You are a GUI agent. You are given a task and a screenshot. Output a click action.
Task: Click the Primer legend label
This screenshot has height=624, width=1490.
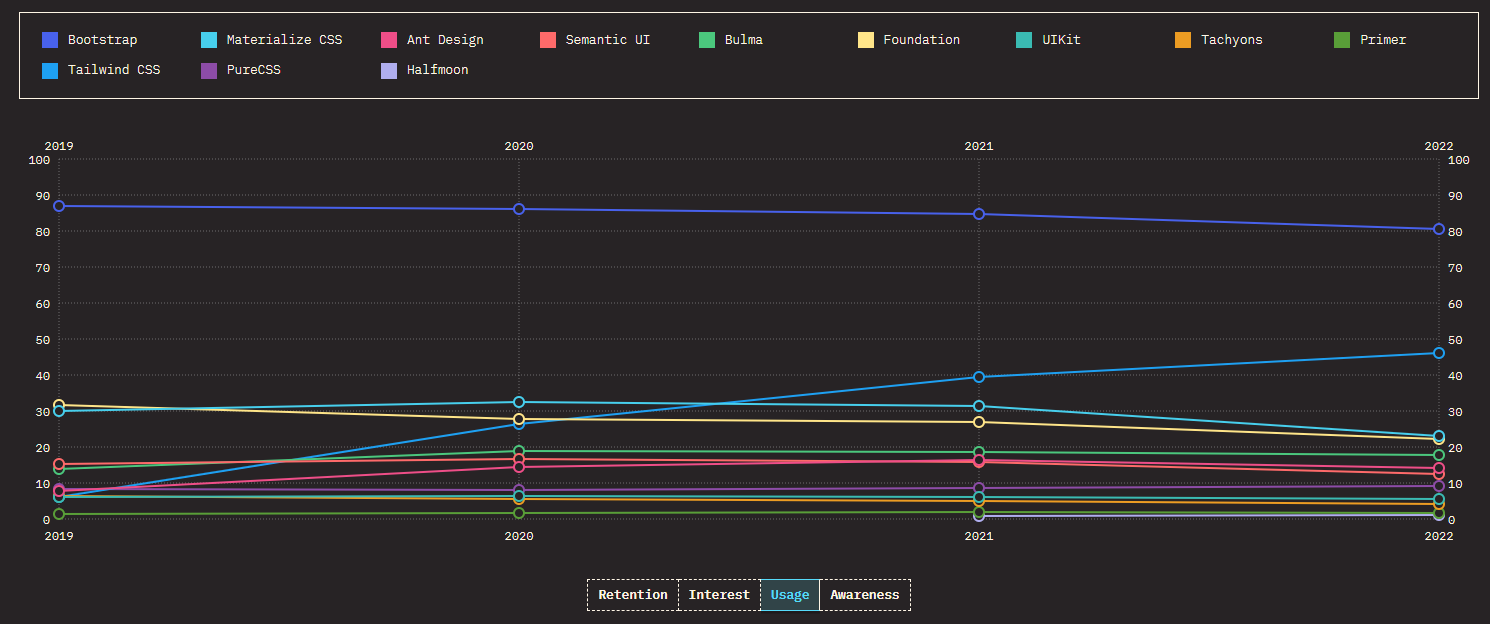pos(1382,40)
